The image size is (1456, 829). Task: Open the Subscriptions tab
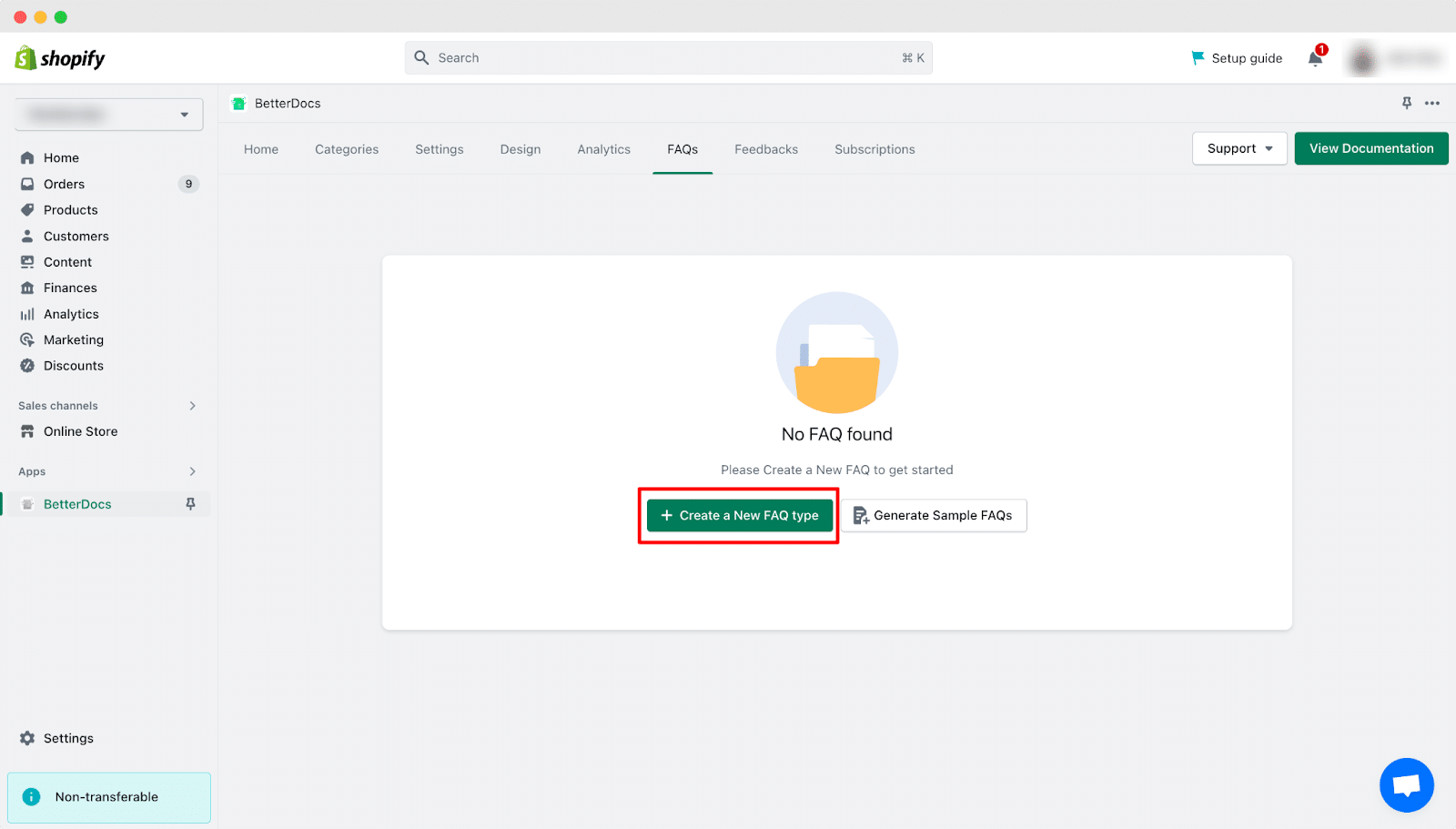[874, 149]
